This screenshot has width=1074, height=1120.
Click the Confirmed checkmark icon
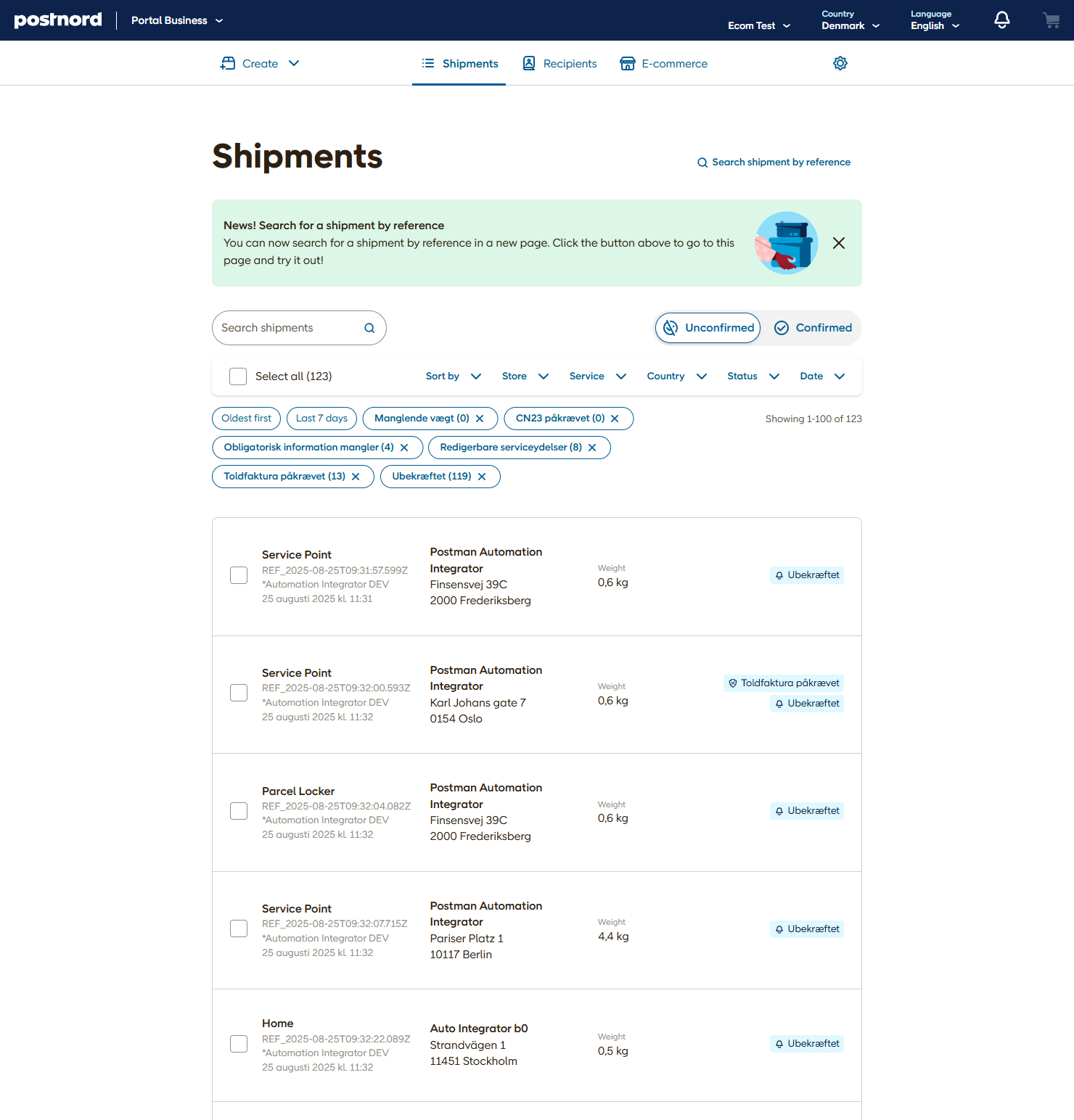[x=782, y=328]
